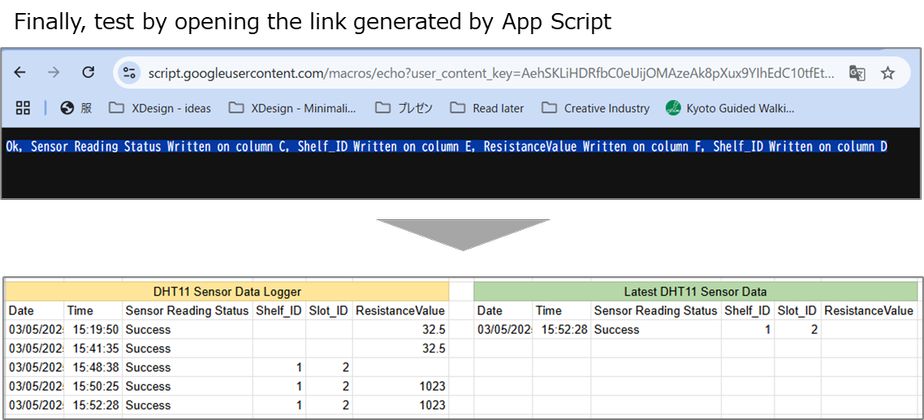
Task: Select the Time cell 15:19:50
Action: [x=93, y=329]
